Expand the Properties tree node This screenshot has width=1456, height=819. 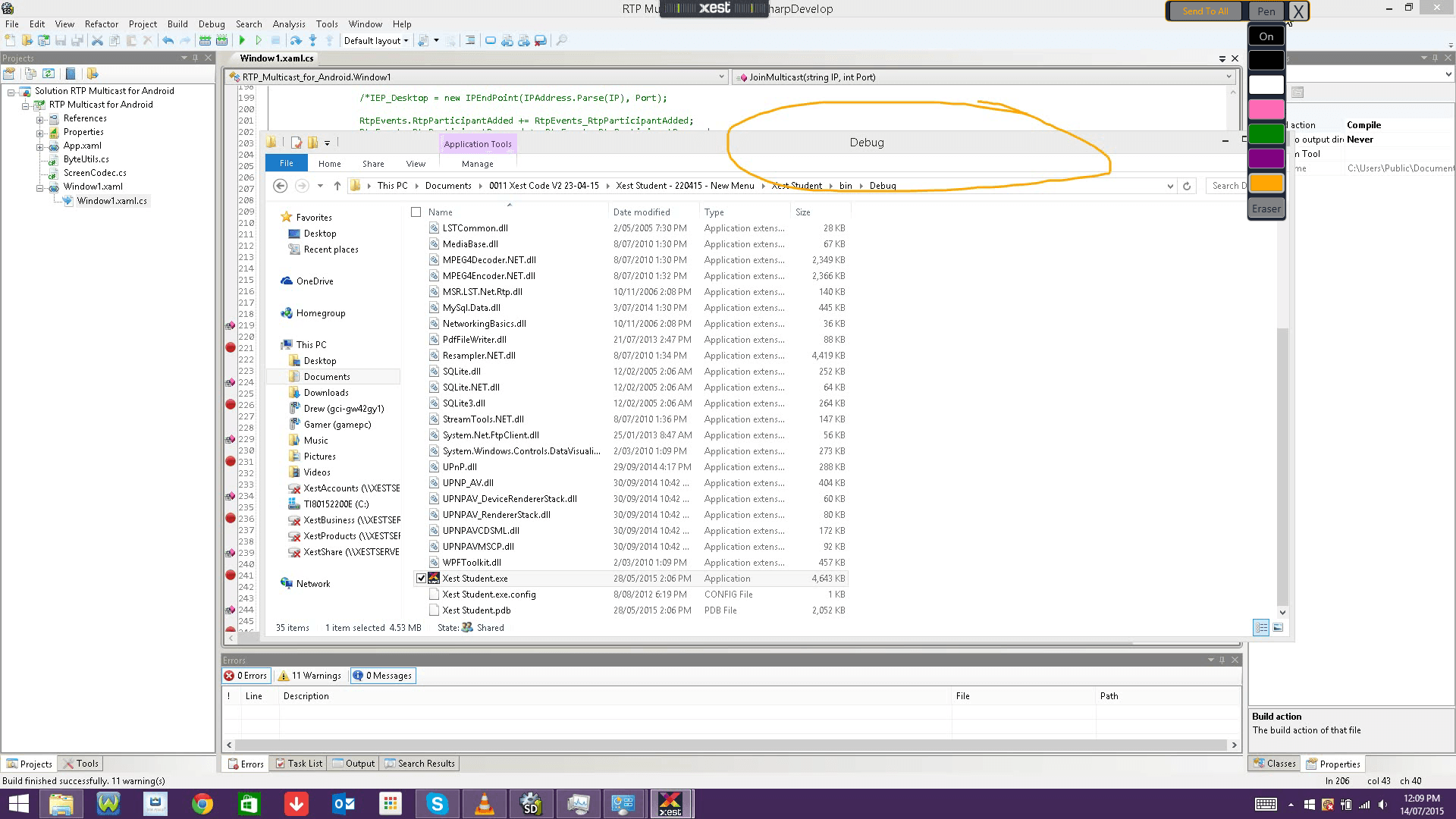pos(39,133)
